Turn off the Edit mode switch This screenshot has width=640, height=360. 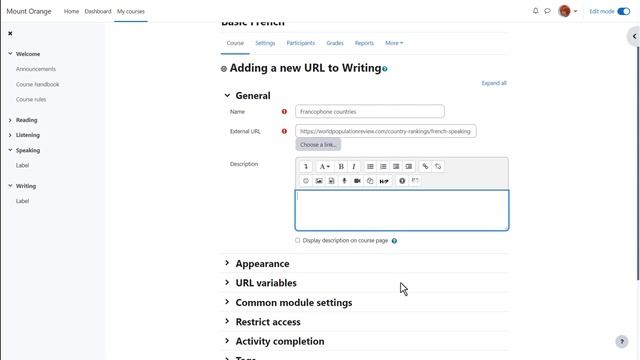tap(624, 11)
